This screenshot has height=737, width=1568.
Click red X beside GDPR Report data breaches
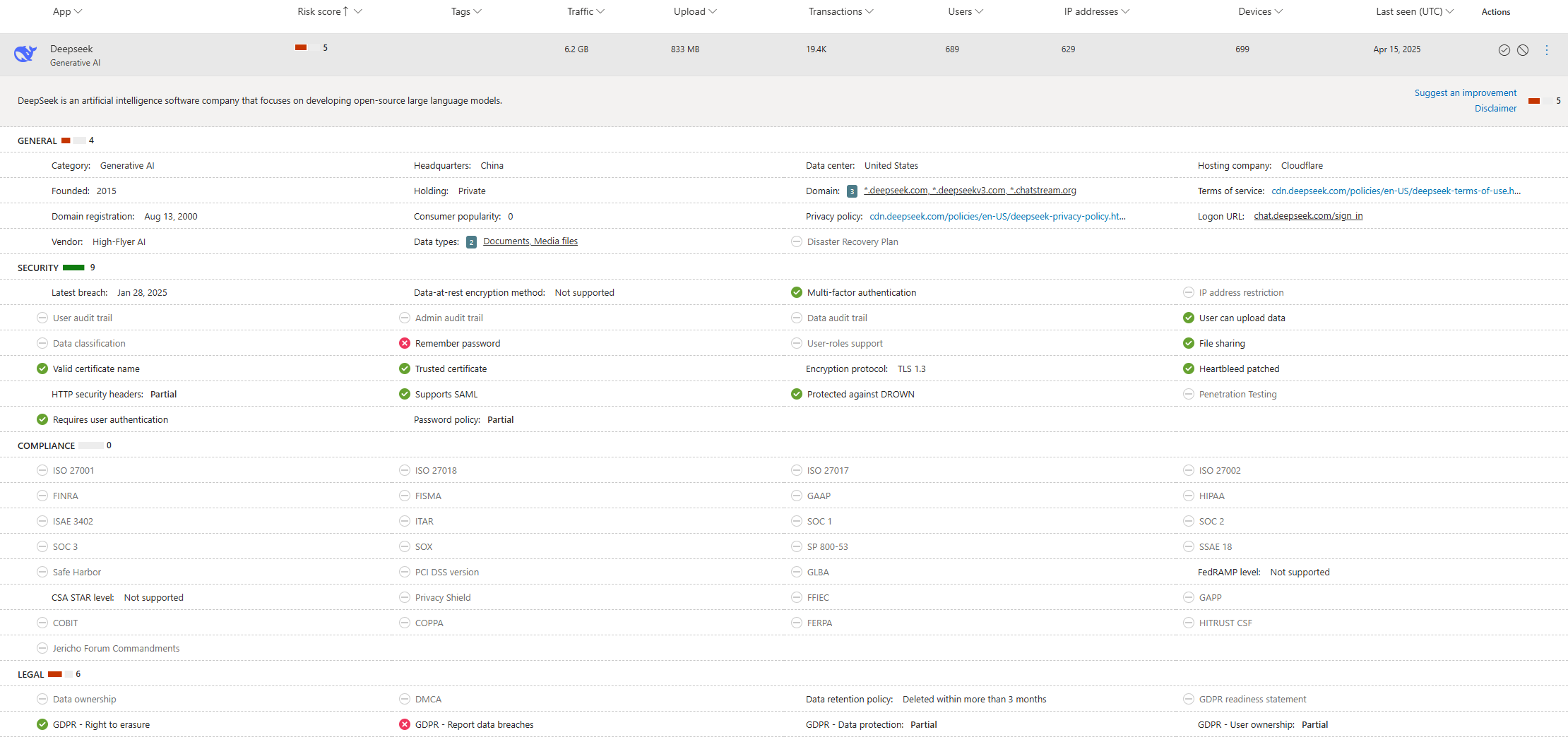point(405,725)
